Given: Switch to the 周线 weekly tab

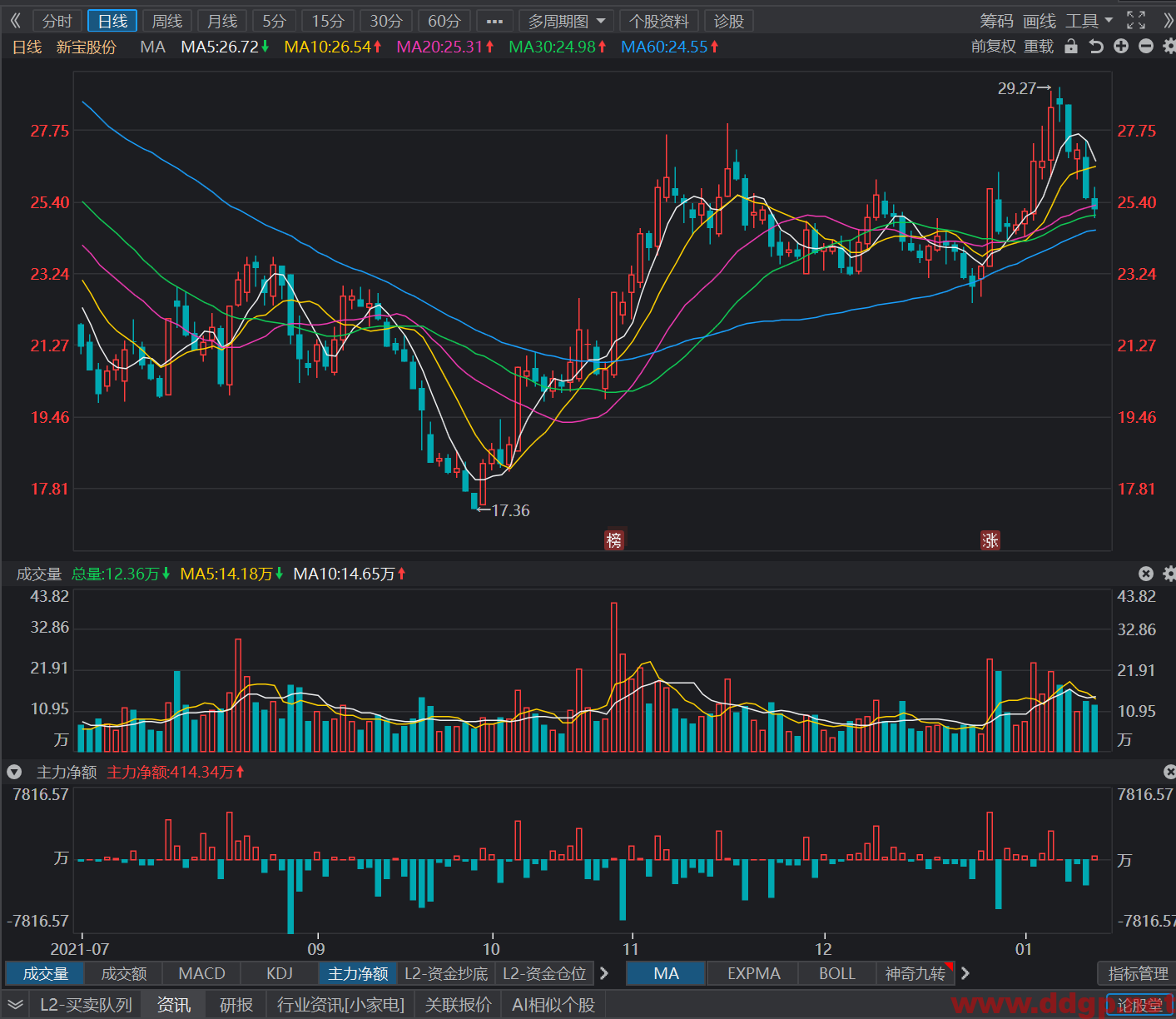Looking at the screenshot, I should [167, 21].
